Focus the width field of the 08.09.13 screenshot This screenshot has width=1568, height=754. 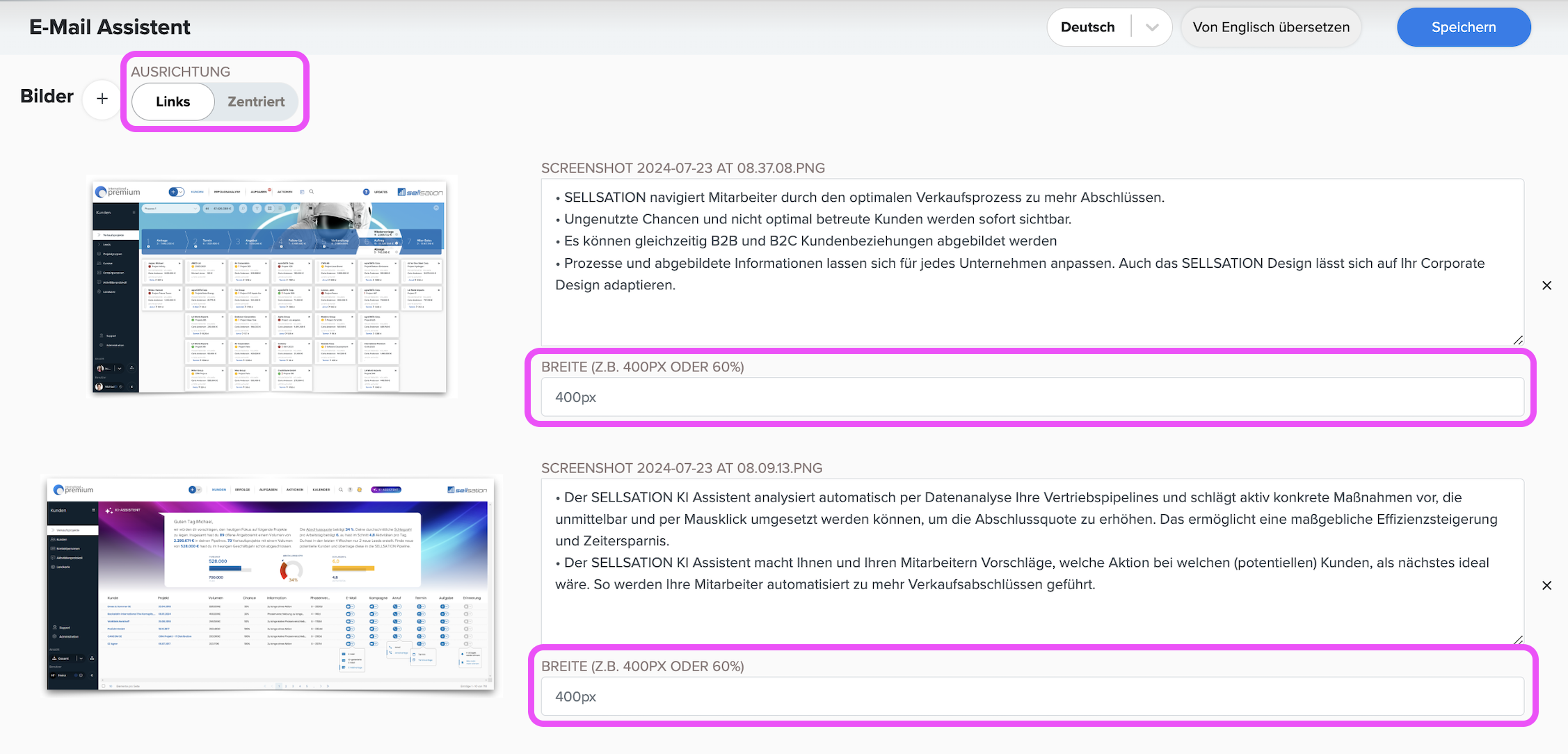[x=1032, y=696]
